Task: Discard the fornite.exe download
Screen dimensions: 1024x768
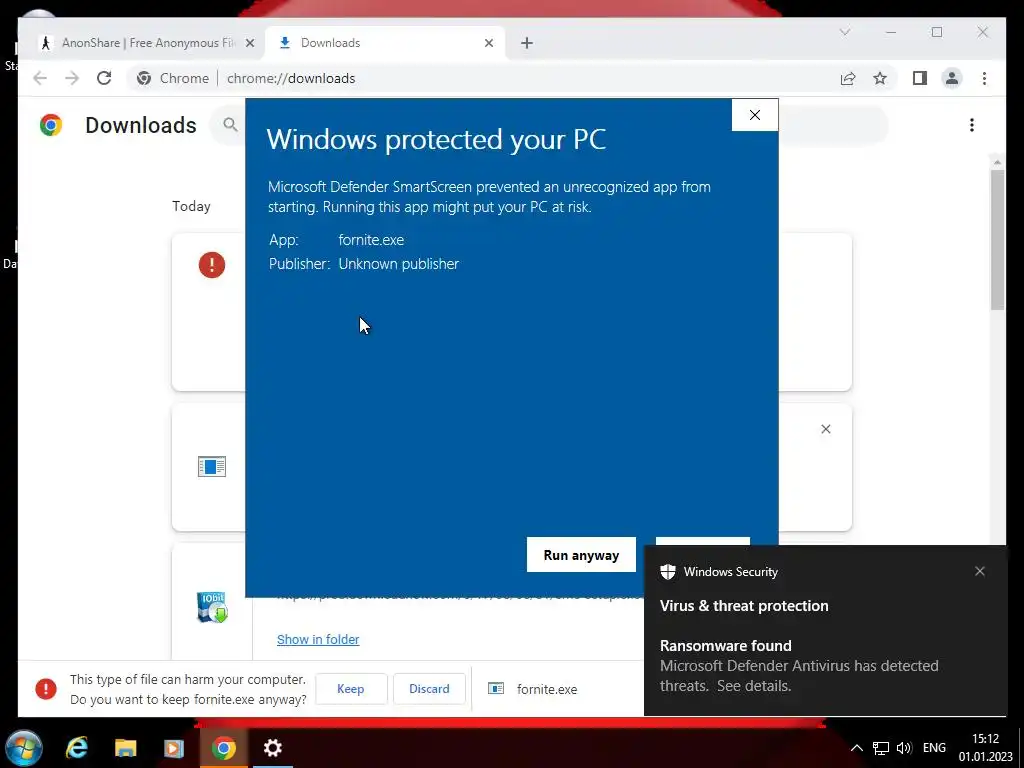Action: point(429,688)
